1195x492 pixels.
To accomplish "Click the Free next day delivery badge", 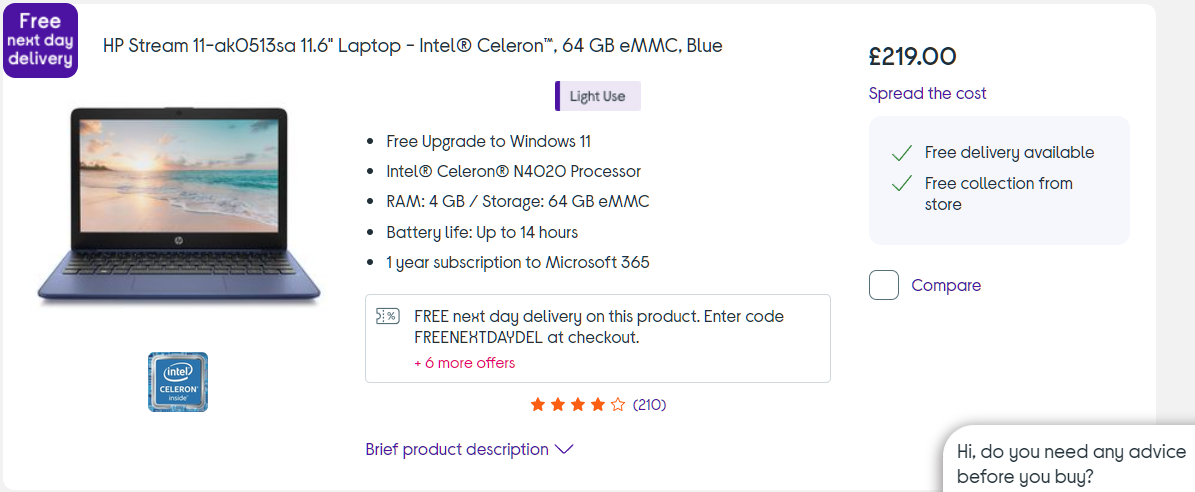I will [40, 40].
